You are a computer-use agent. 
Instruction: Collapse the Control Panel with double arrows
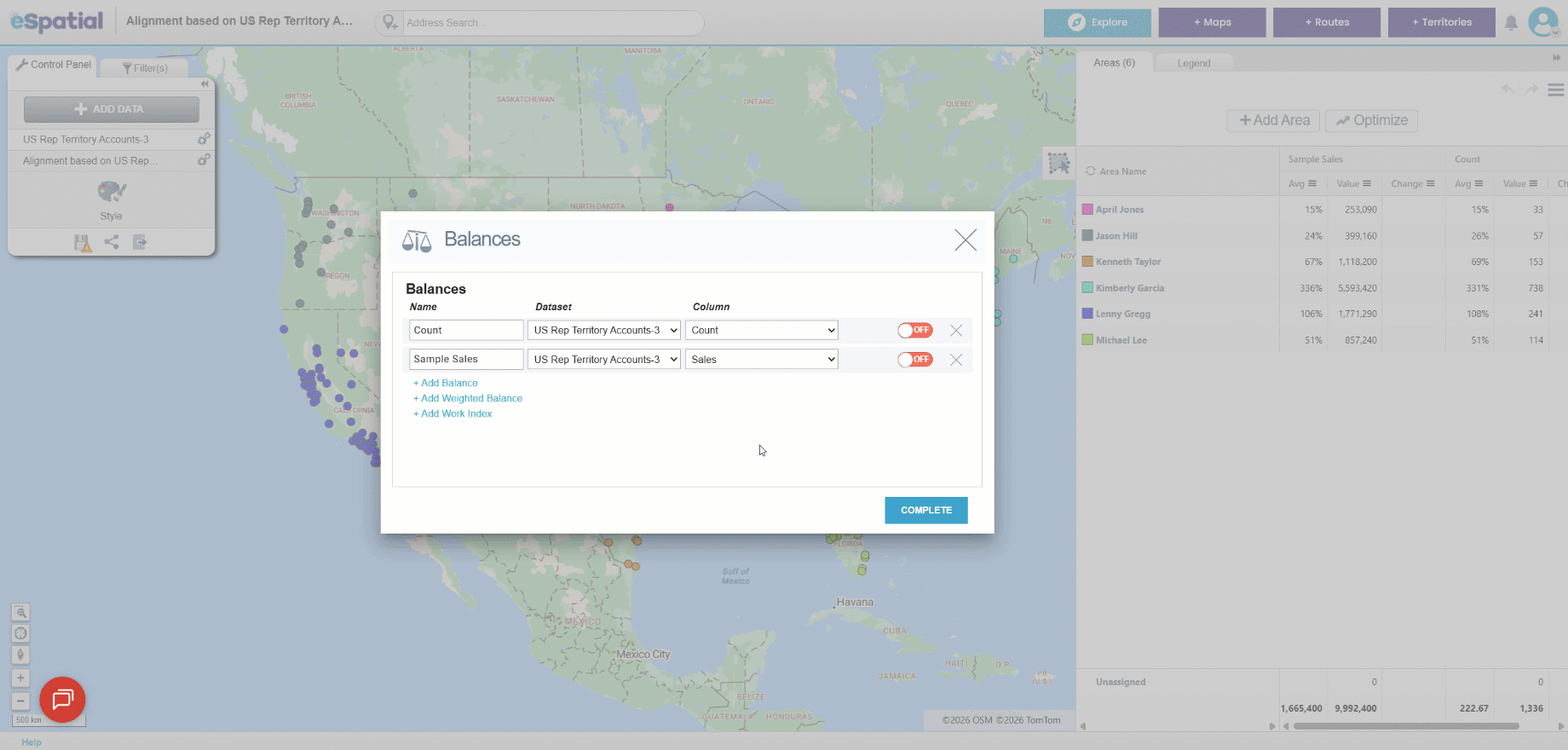tap(205, 84)
